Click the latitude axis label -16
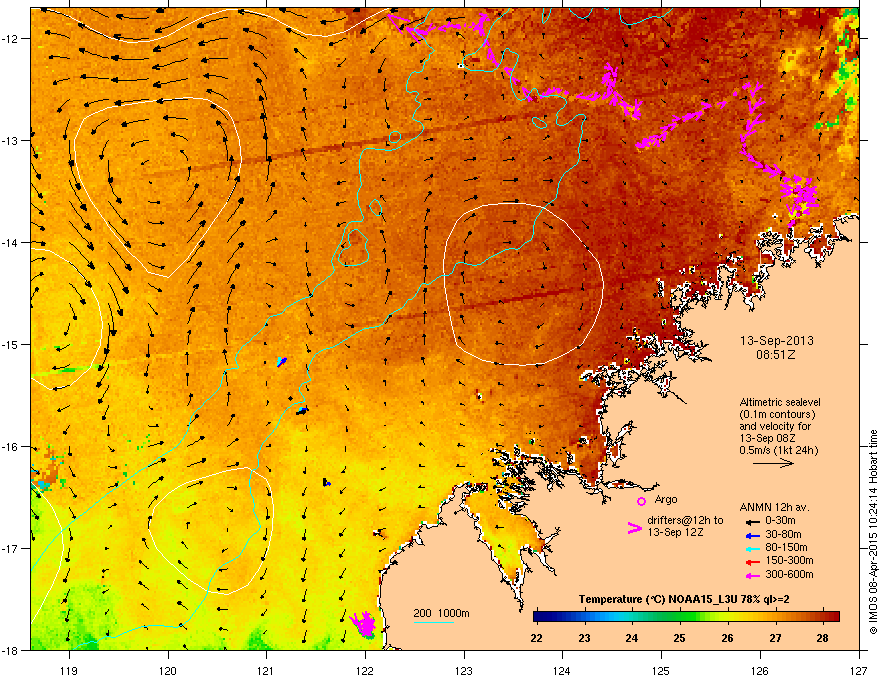Screen dimensions: 880x680 (x=12, y=447)
